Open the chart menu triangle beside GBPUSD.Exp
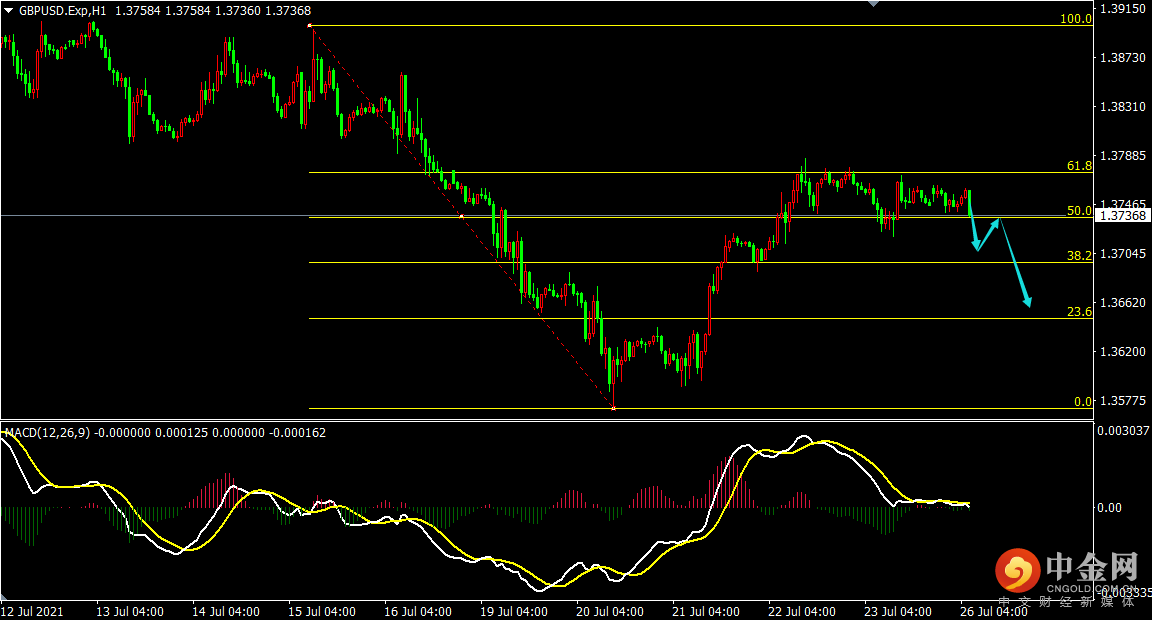 tap(8, 11)
